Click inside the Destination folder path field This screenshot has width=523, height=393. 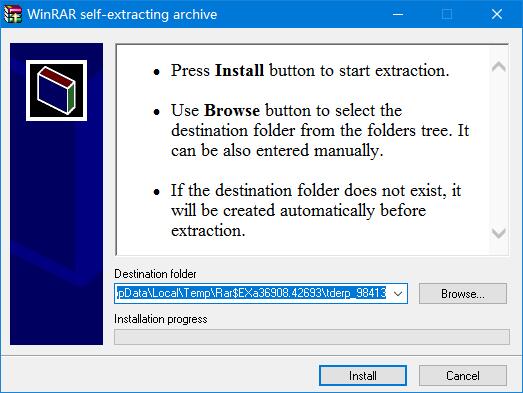click(x=251, y=294)
